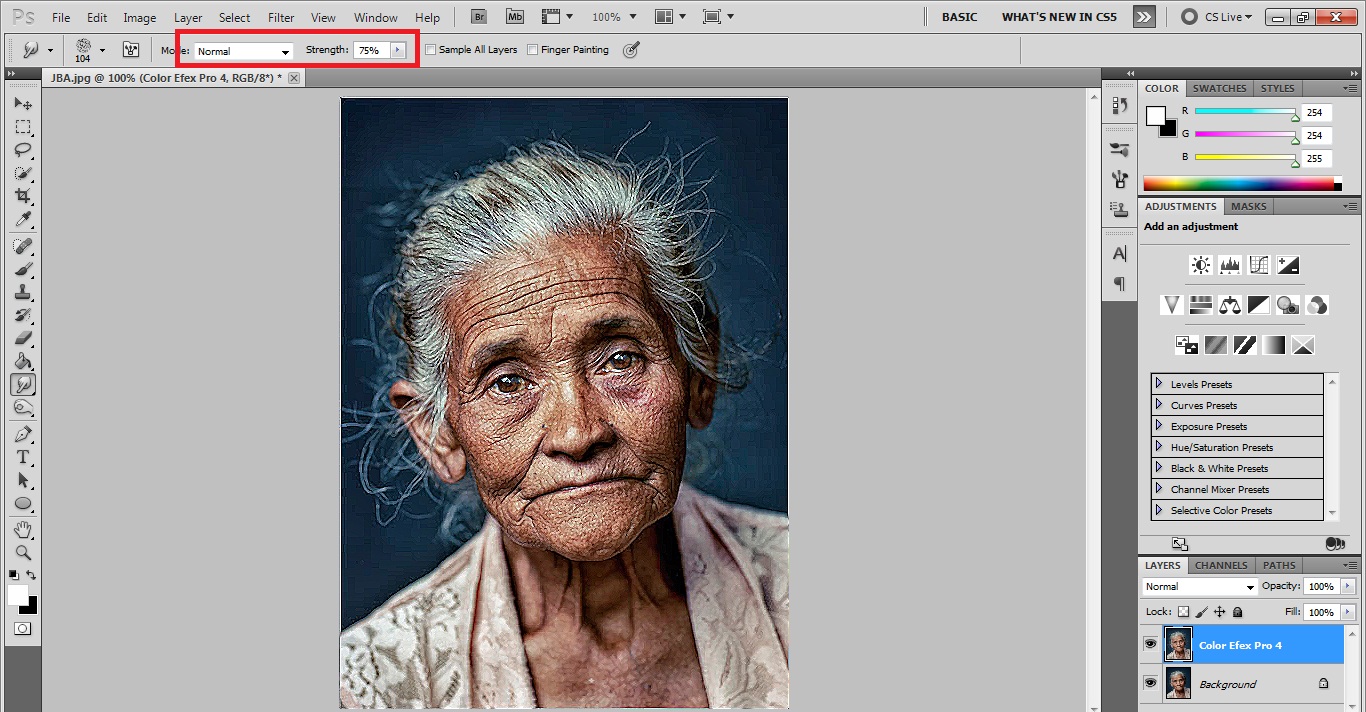Image resolution: width=1366 pixels, height=712 pixels.
Task: Select the Hand tool
Action: coord(22,529)
